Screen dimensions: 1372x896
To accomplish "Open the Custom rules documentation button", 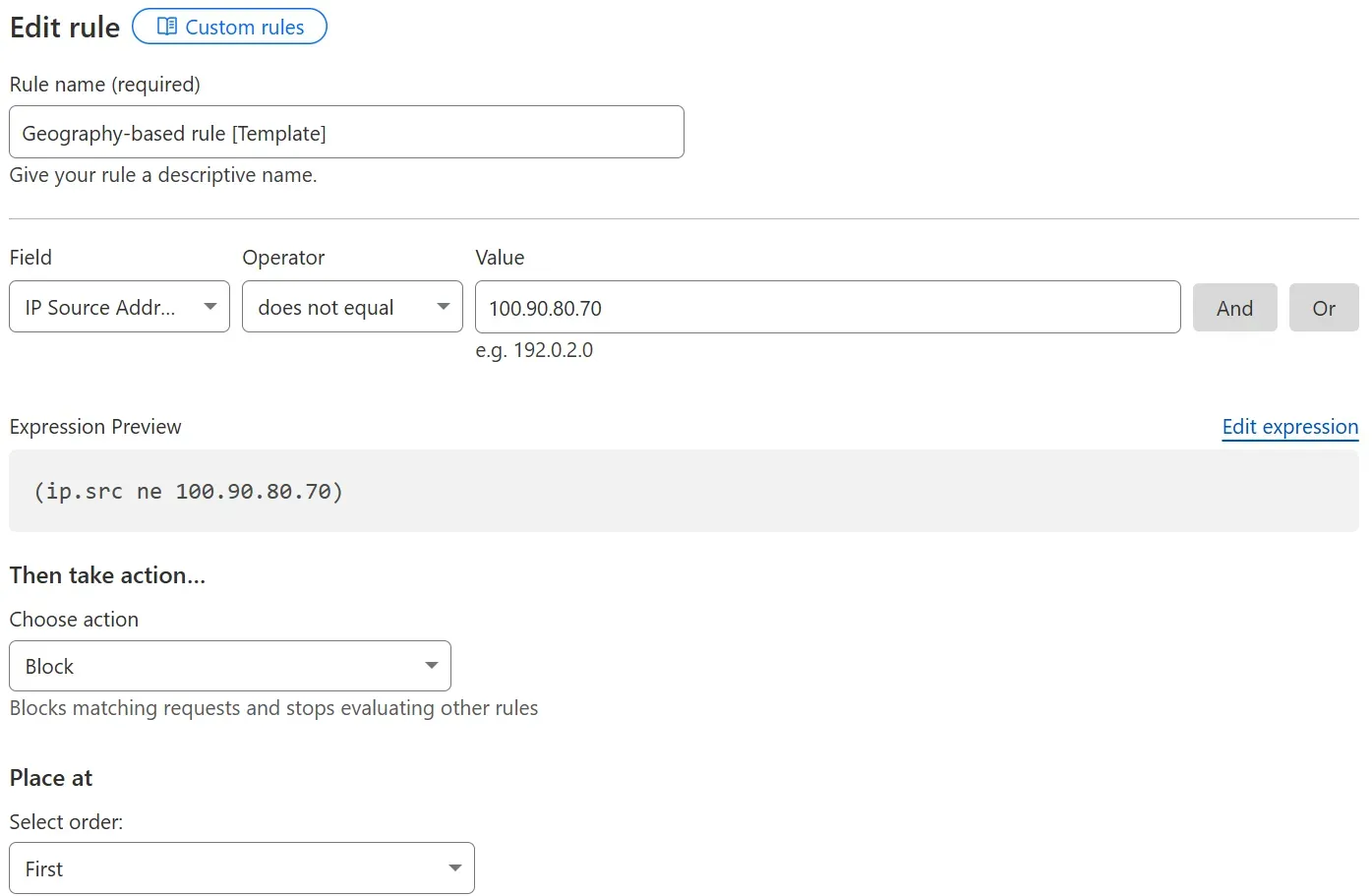I will (x=243, y=27).
